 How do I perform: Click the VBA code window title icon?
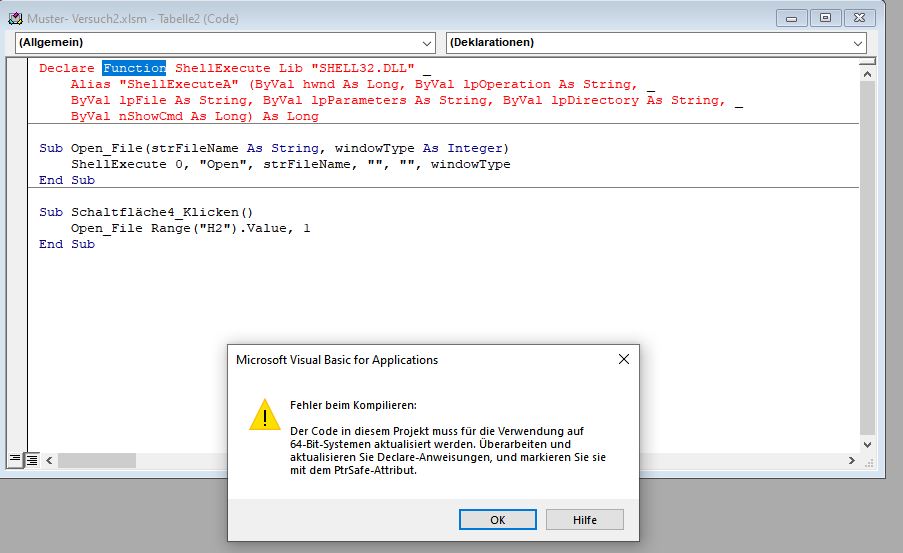15,18
